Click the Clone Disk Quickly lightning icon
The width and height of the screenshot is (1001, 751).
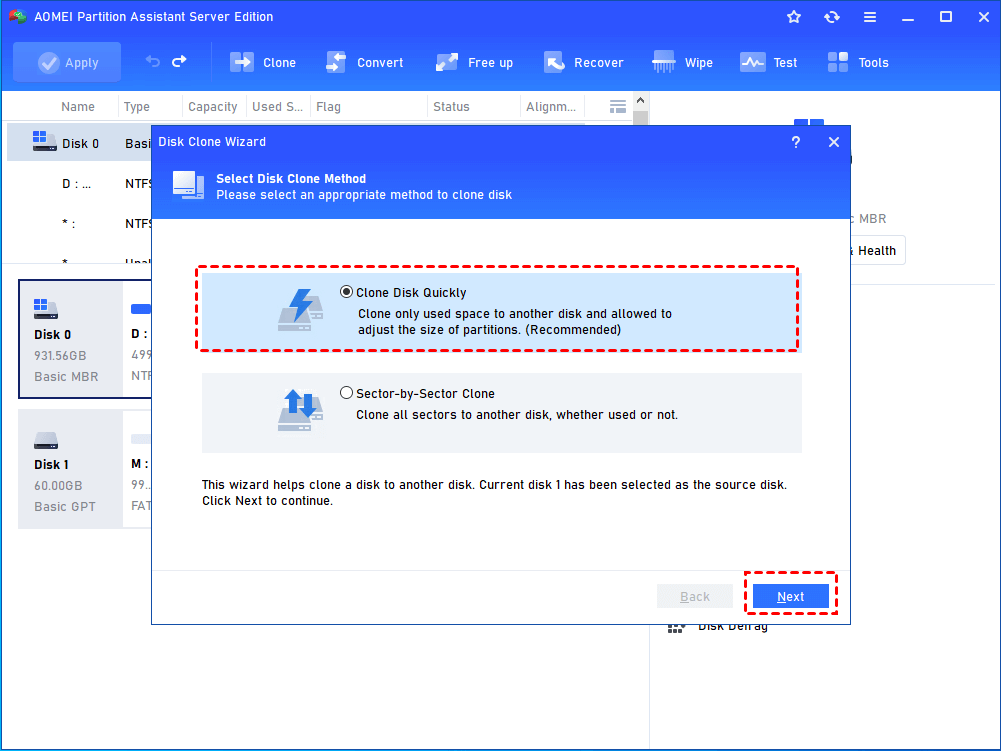point(301,310)
